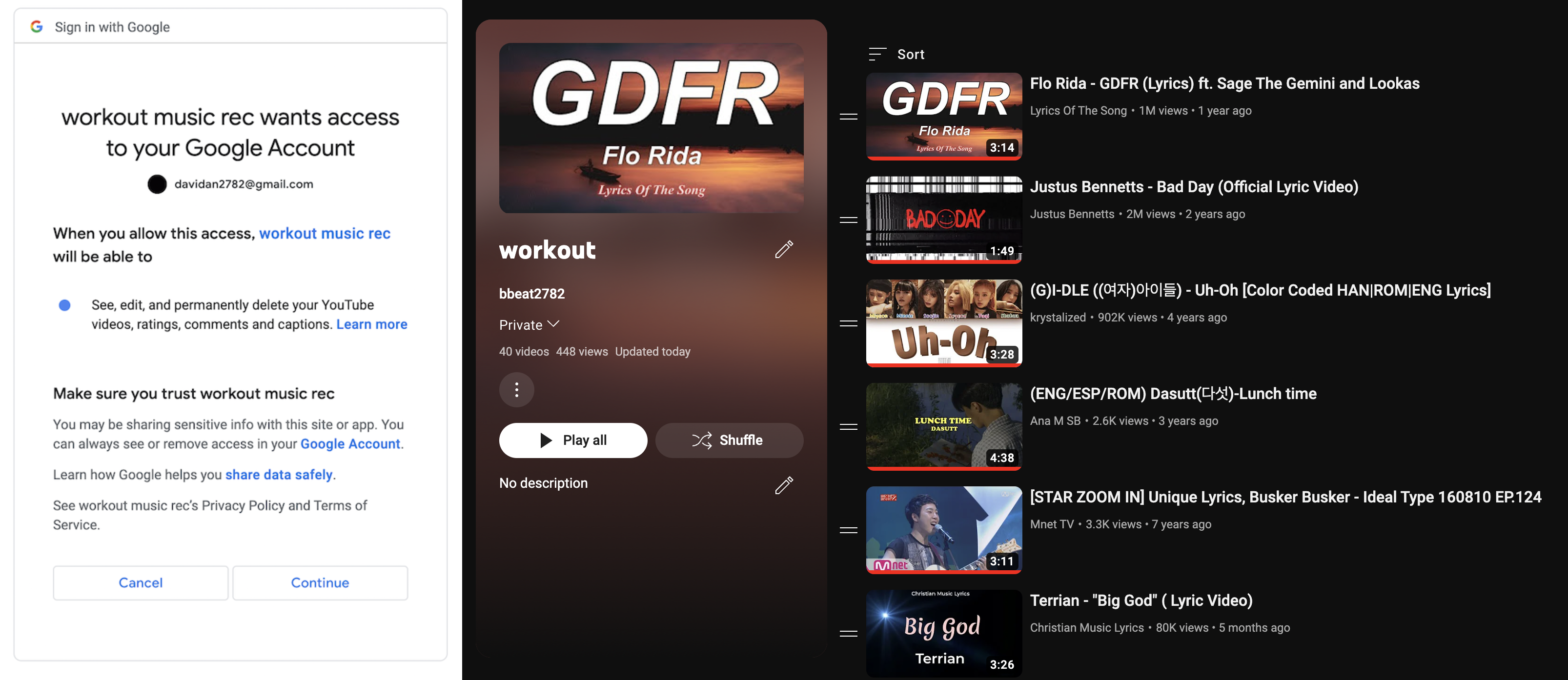Click drag handle beside Dasutt Lunch time video
The width and height of the screenshot is (1568, 680).
pos(848,426)
